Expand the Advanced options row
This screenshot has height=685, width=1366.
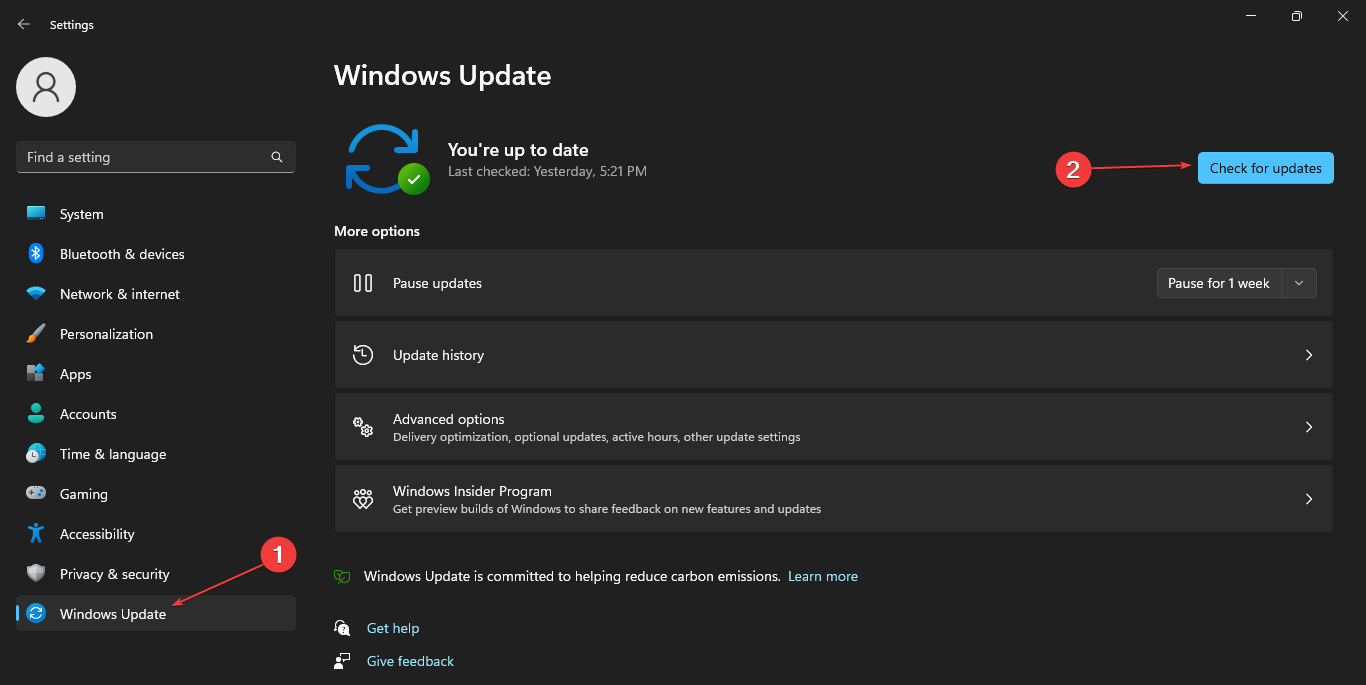point(834,426)
